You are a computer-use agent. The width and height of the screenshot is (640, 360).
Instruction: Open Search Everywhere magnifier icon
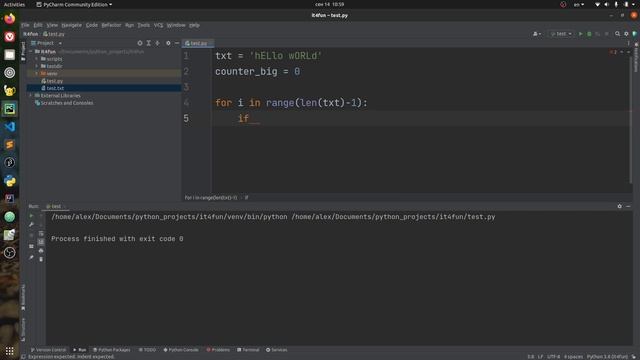(618, 34)
